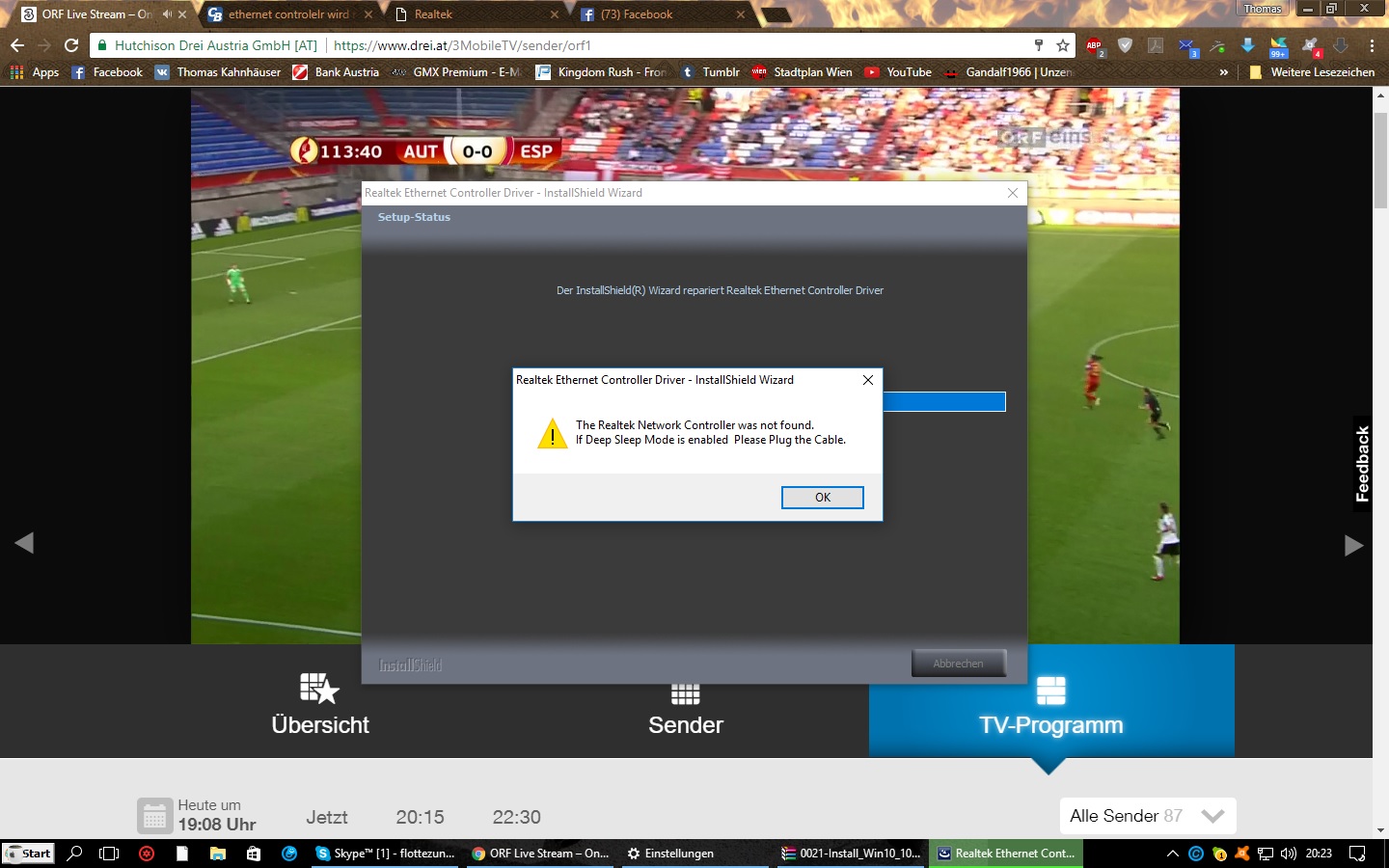Show hidden bookmarks with the double chevron
1389x868 pixels.
coord(1223,72)
